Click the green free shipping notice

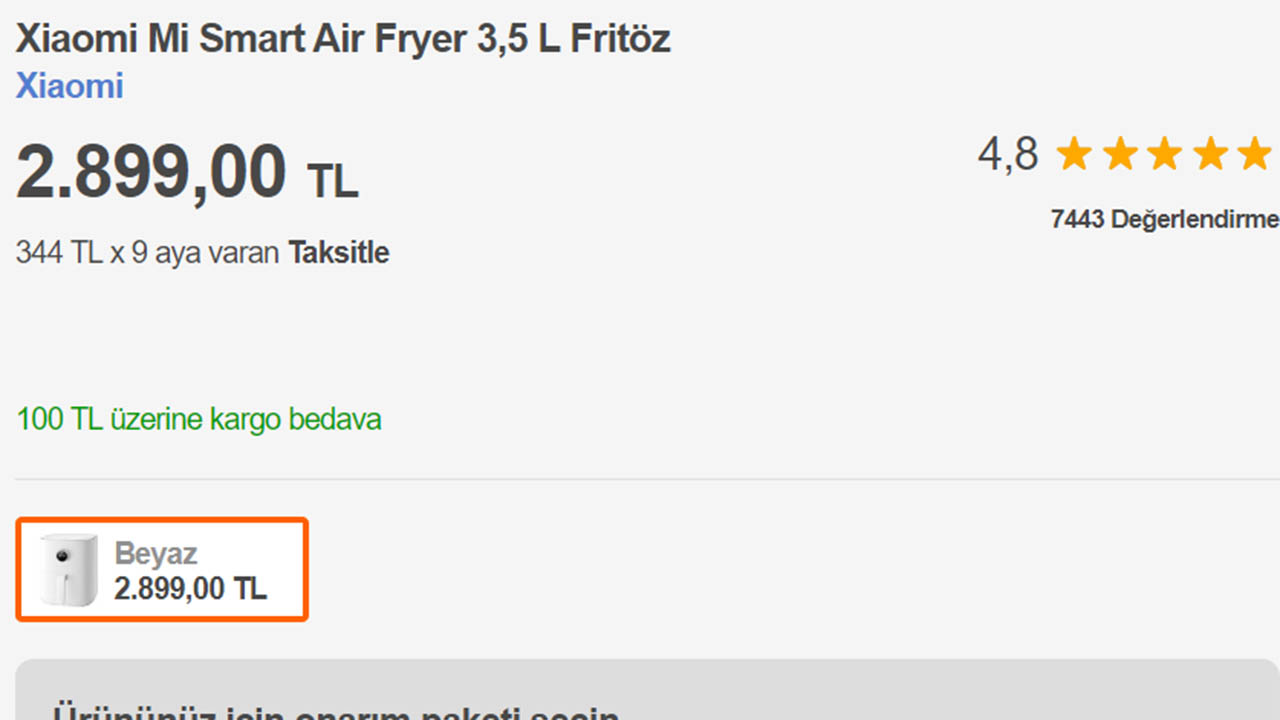(199, 419)
